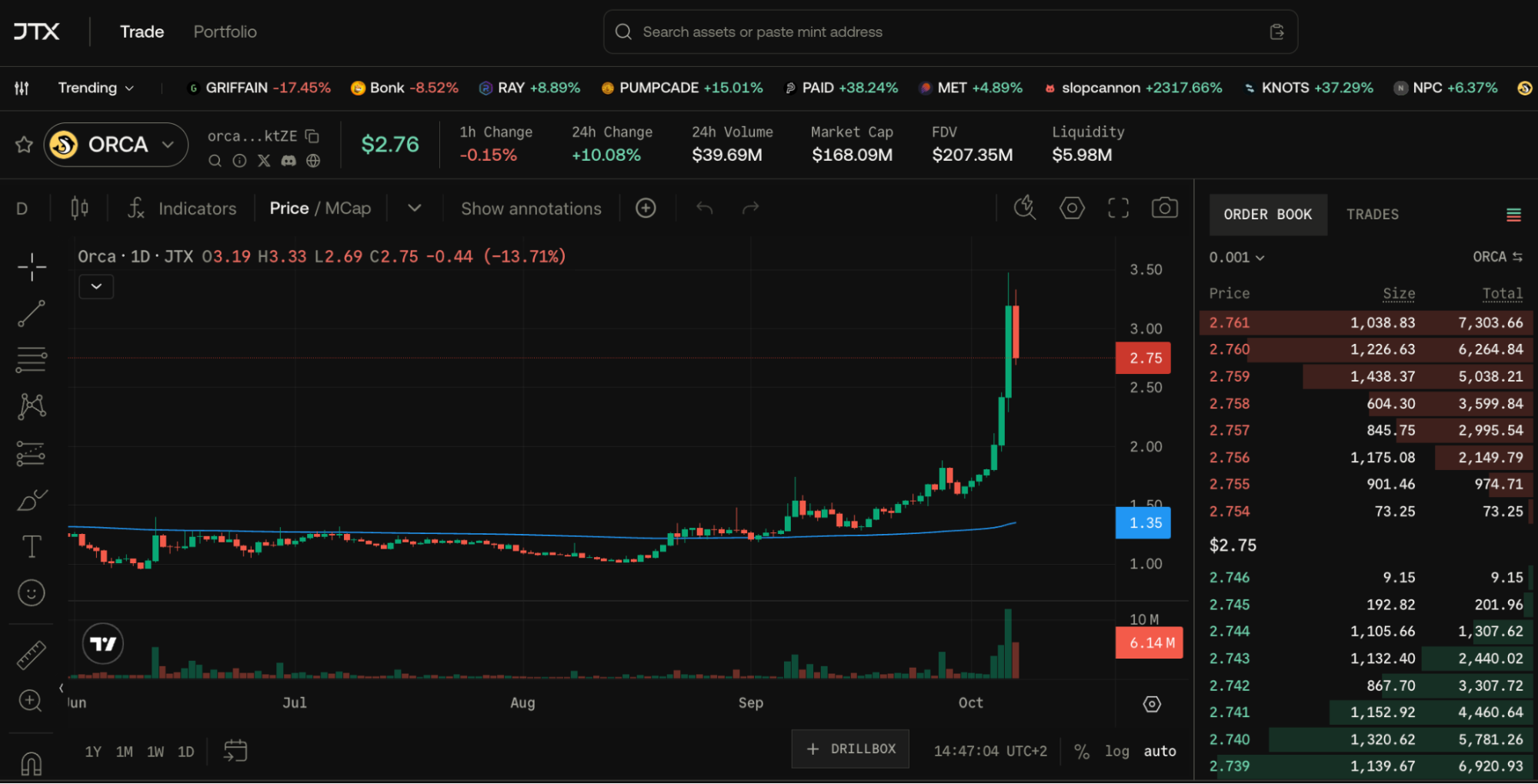
Task: Select the trend line drawing tool
Action: point(32,313)
